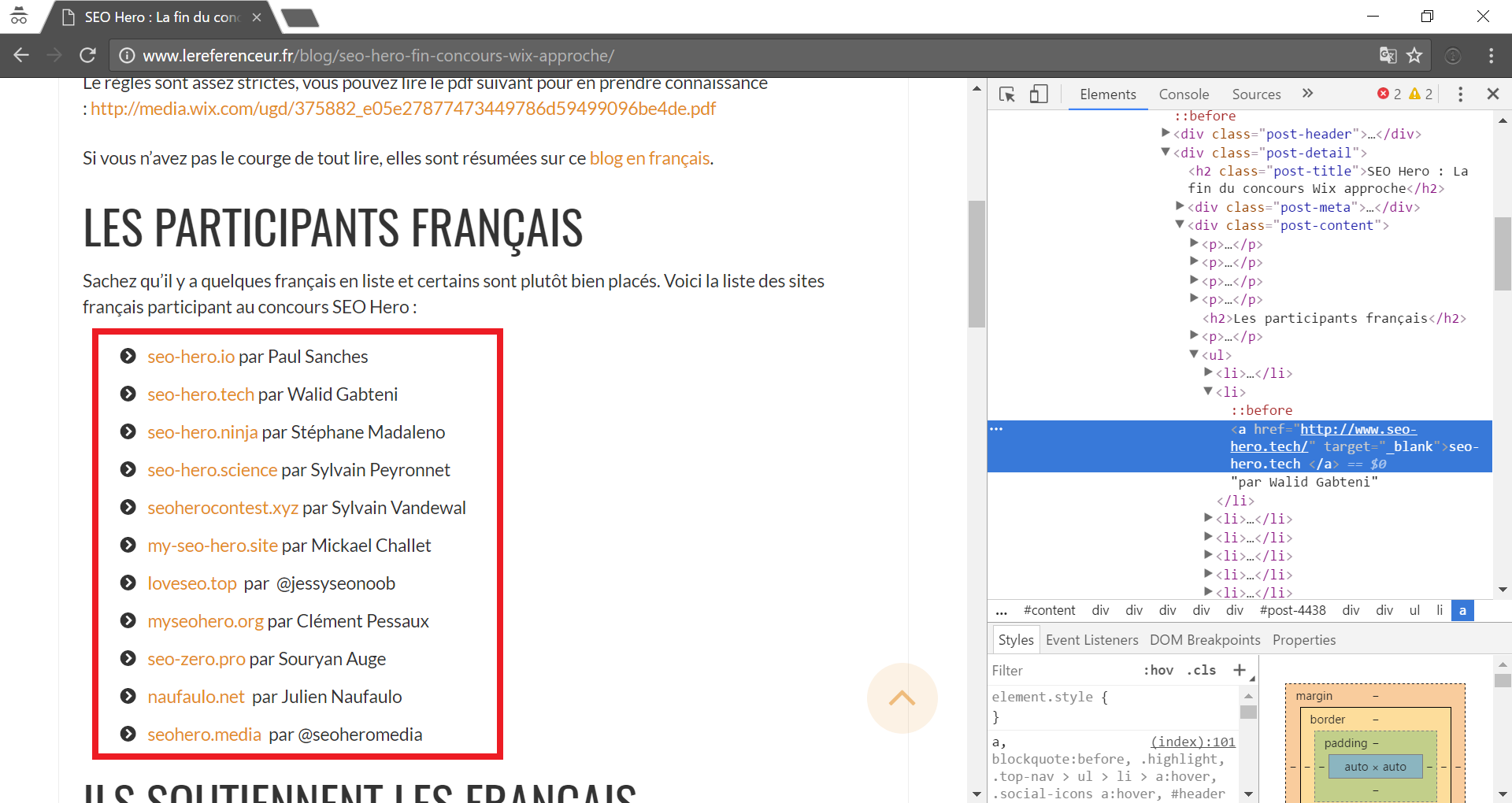Select the h2 'Les participants français' node
Screen dimensions: 1512x803
pyautogui.click(x=1334, y=318)
